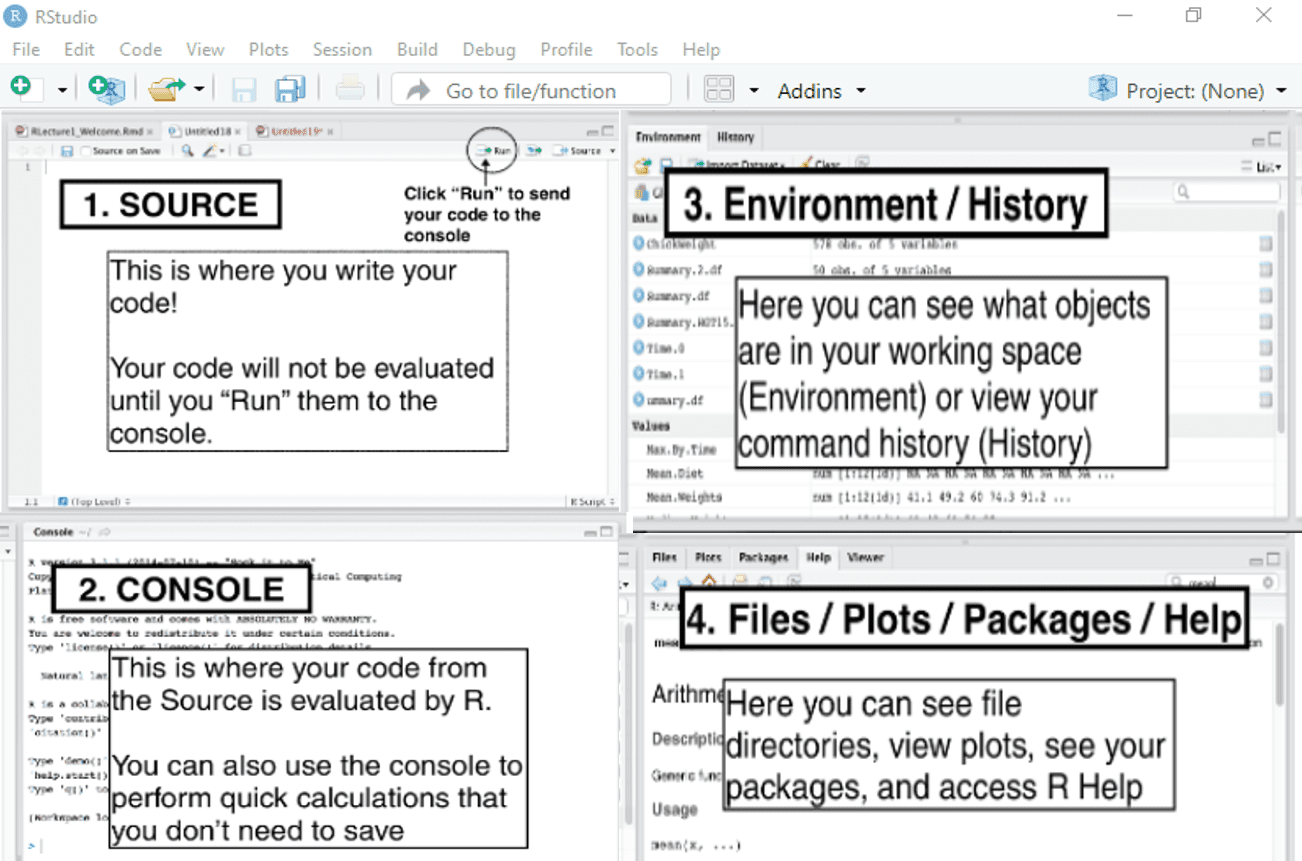Click the Workspace Panes grid icon
The height and width of the screenshot is (861, 1302).
tap(719, 89)
